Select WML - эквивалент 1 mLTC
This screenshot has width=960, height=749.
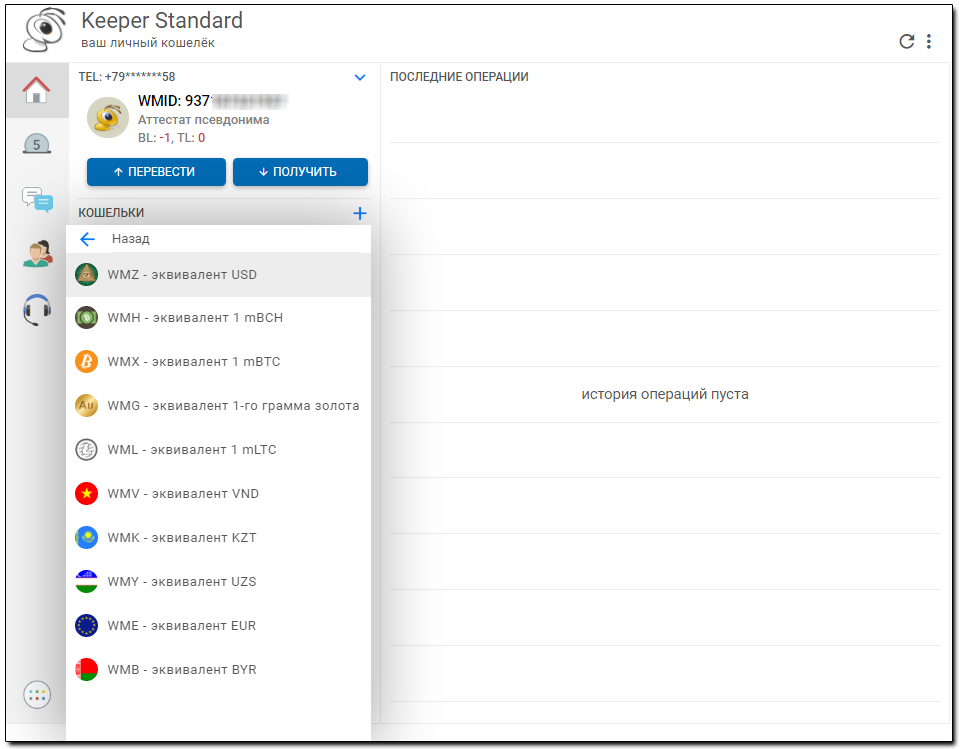[219, 450]
